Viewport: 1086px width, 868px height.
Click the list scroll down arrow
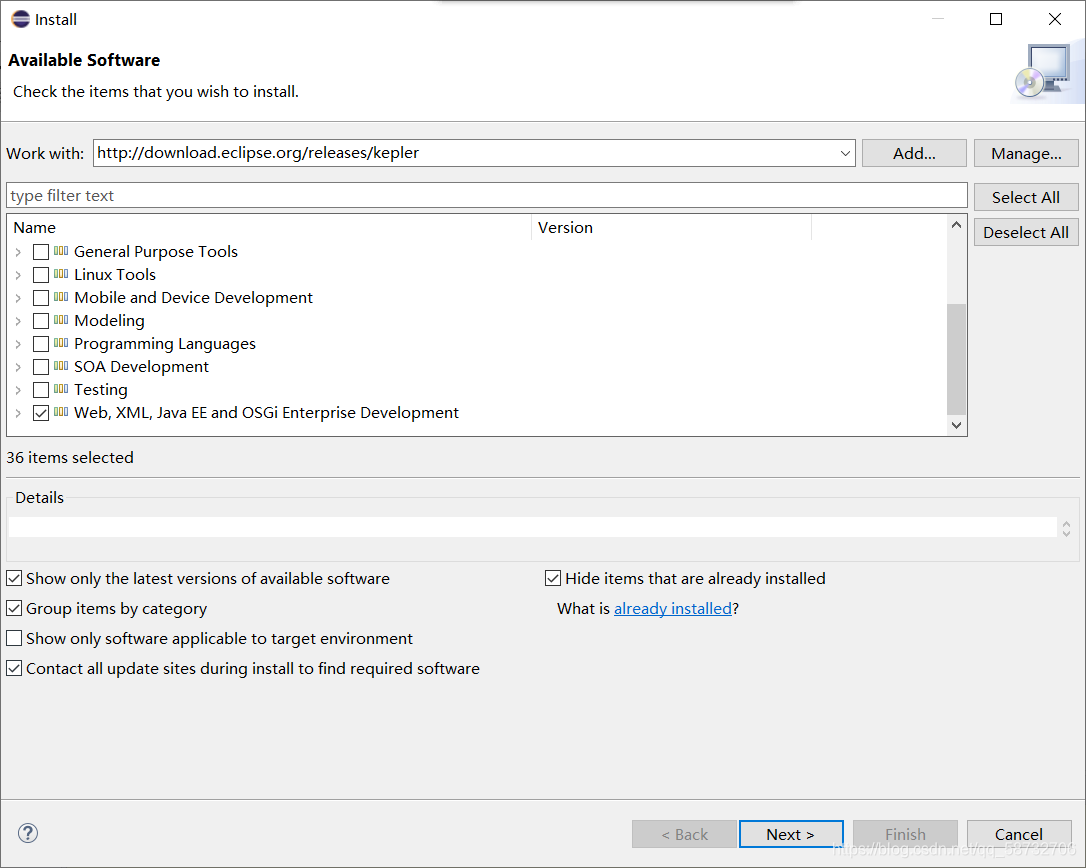[x=956, y=425]
